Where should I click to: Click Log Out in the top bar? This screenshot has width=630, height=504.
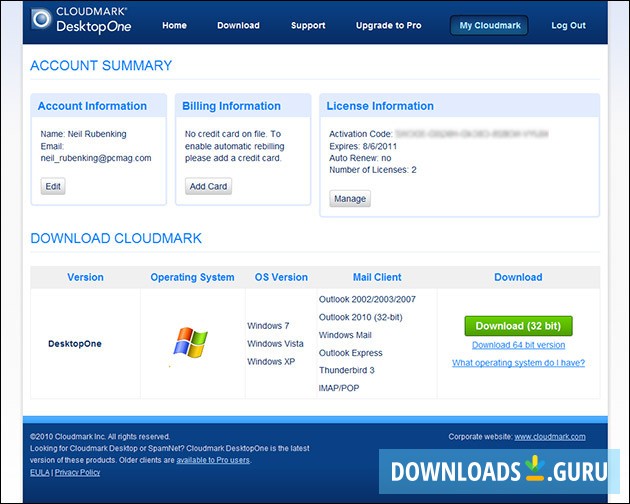[568, 25]
